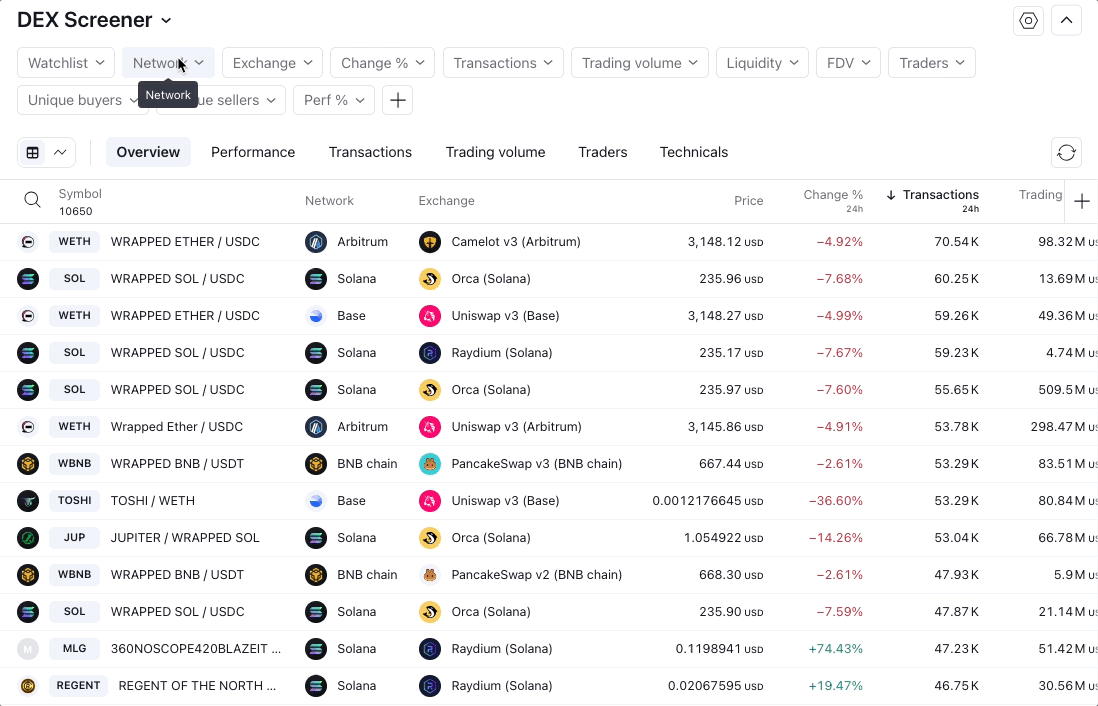Add a column using plus icon in header

click(x=1081, y=202)
